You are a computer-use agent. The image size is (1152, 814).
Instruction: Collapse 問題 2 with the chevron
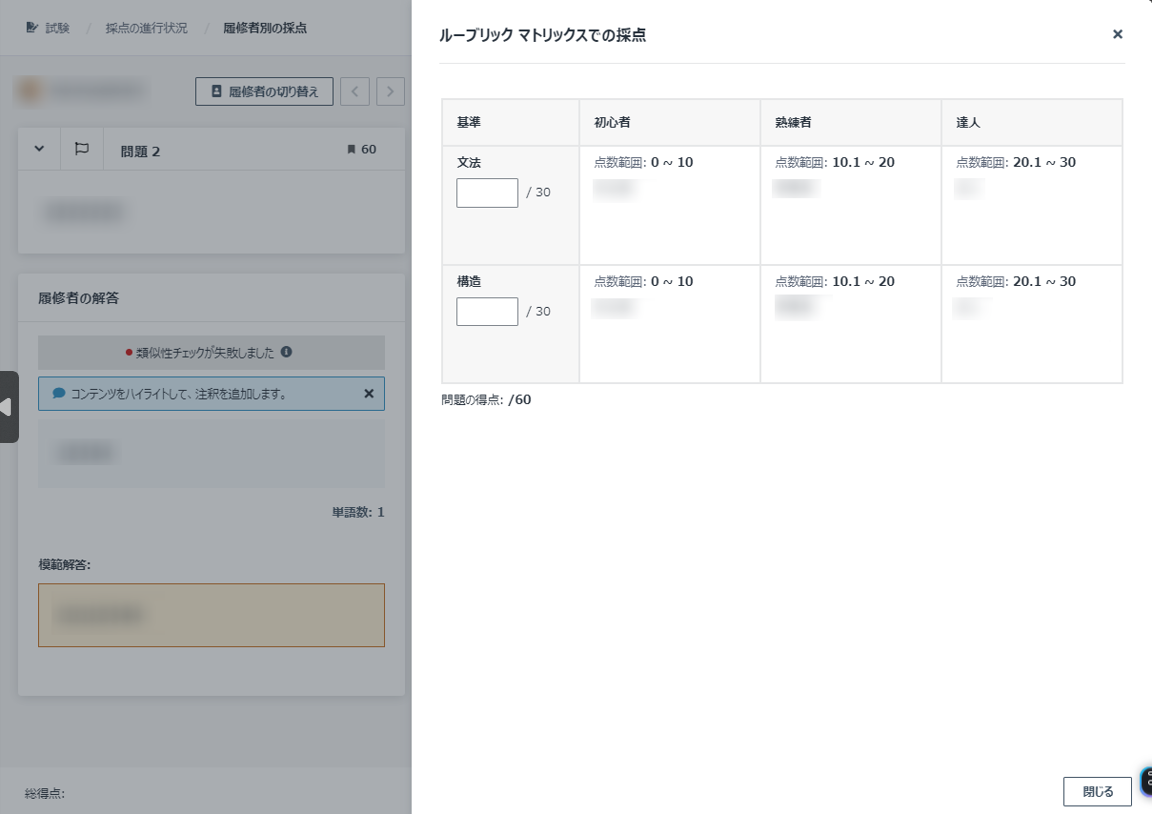tap(40, 149)
